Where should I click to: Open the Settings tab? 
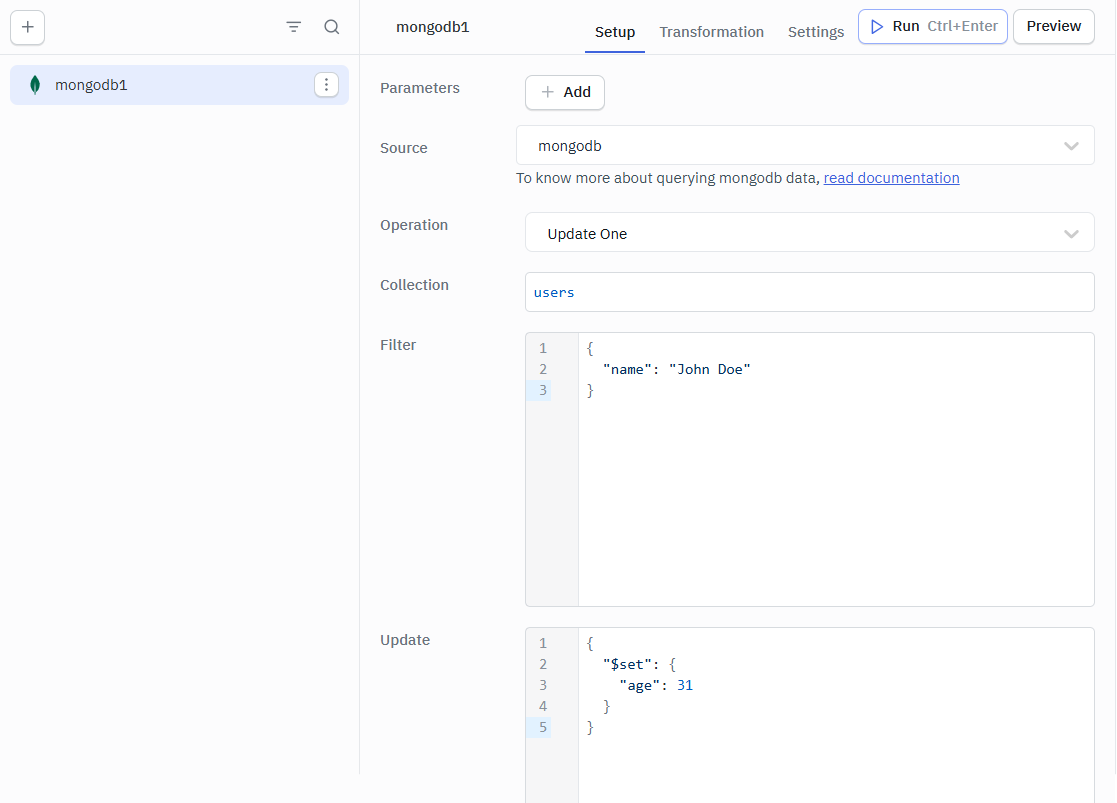click(x=815, y=32)
